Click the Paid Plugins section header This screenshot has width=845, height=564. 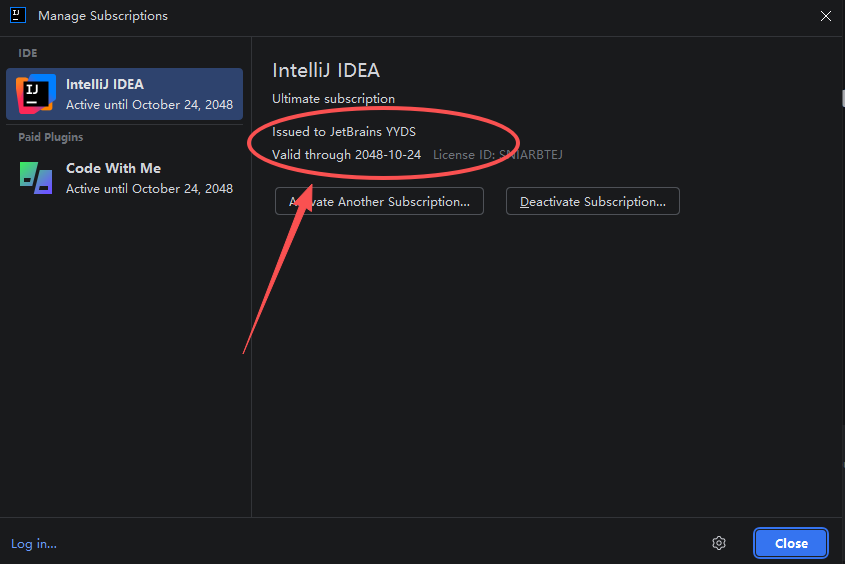(x=51, y=137)
